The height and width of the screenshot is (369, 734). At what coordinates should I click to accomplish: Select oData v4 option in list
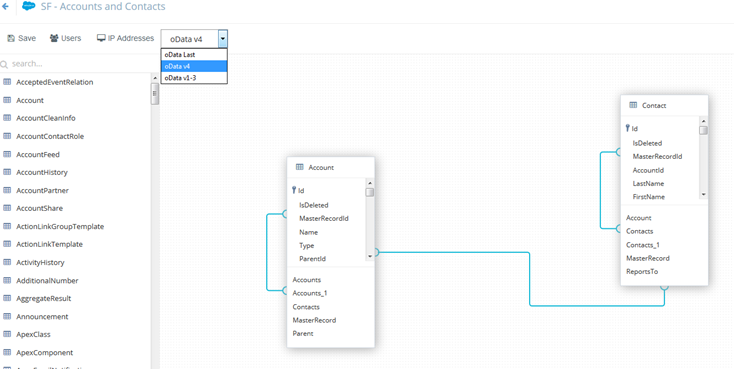point(194,66)
